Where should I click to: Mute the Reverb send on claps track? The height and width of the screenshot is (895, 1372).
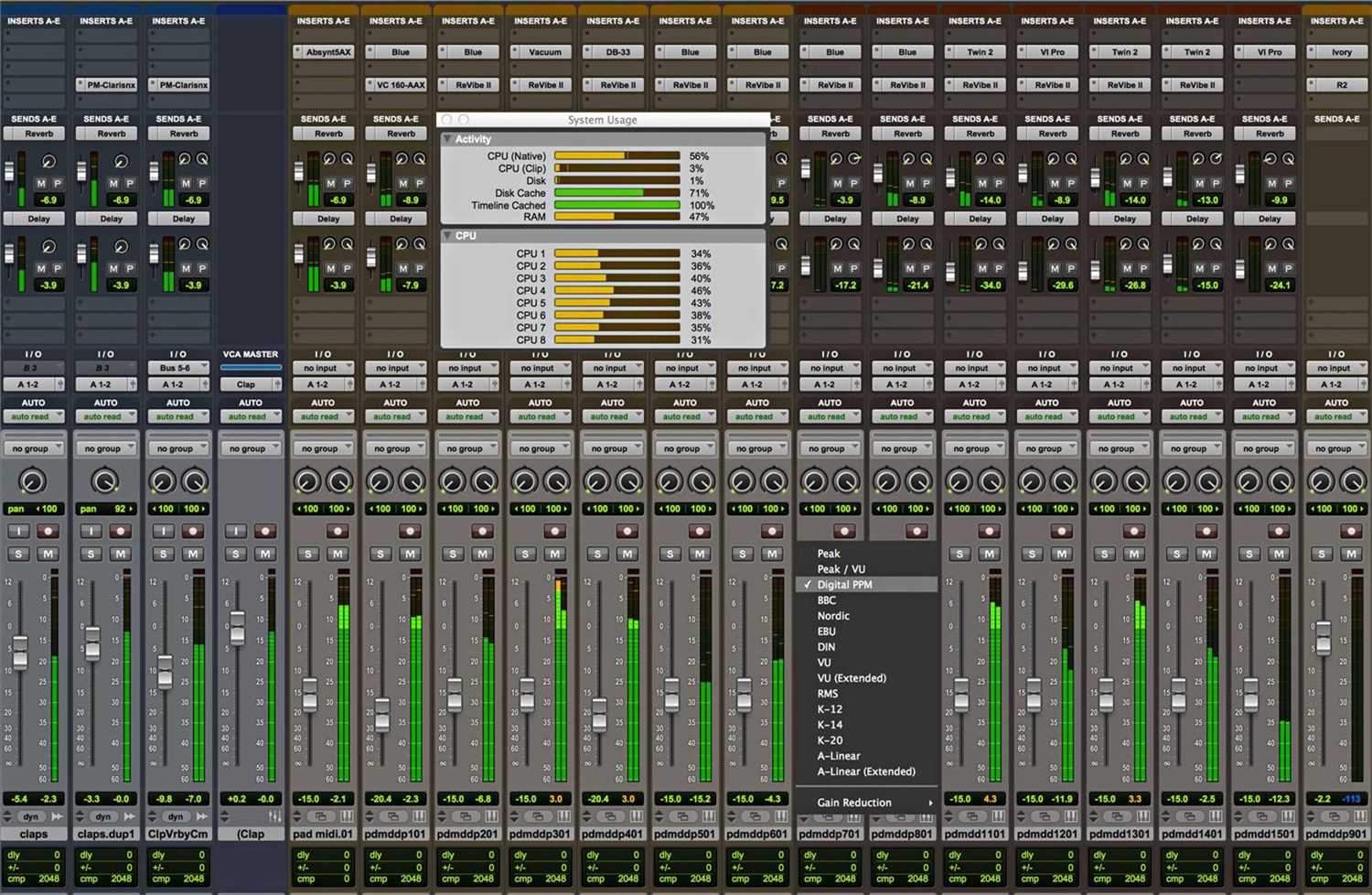pyautogui.click(x=40, y=184)
